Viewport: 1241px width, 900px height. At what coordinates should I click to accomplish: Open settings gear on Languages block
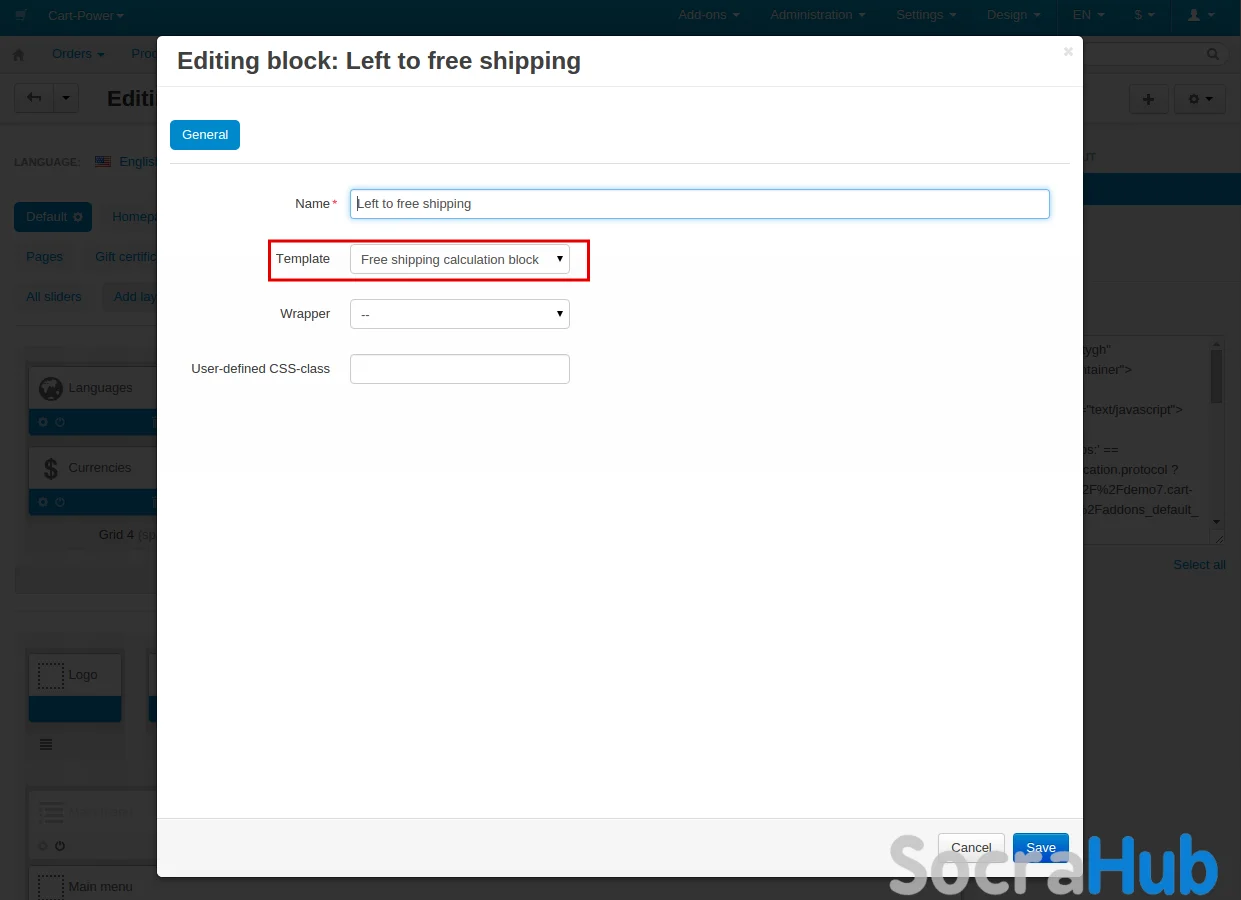[x=43, y=422]
